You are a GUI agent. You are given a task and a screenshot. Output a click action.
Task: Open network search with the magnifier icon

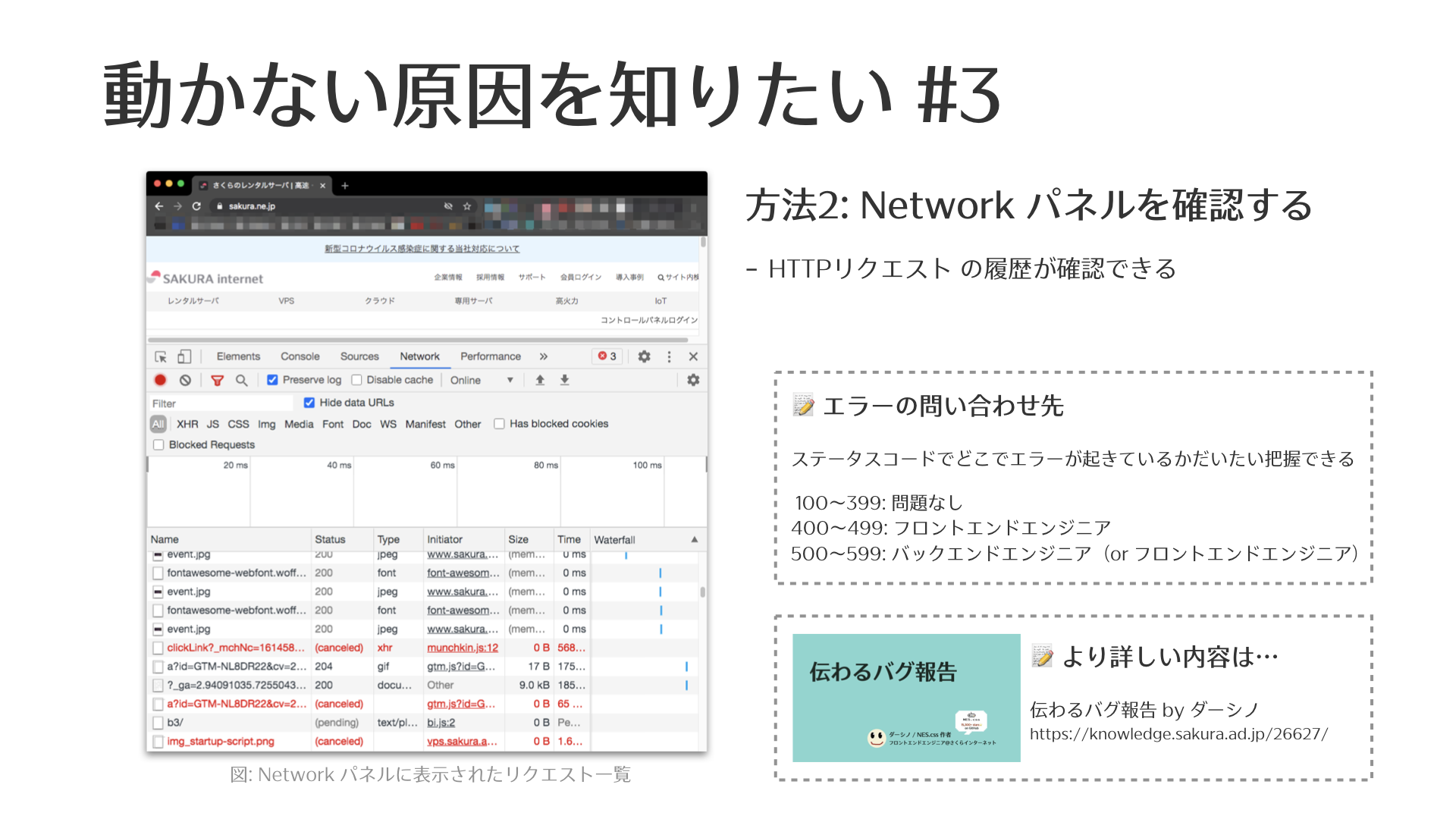[241, 380]
